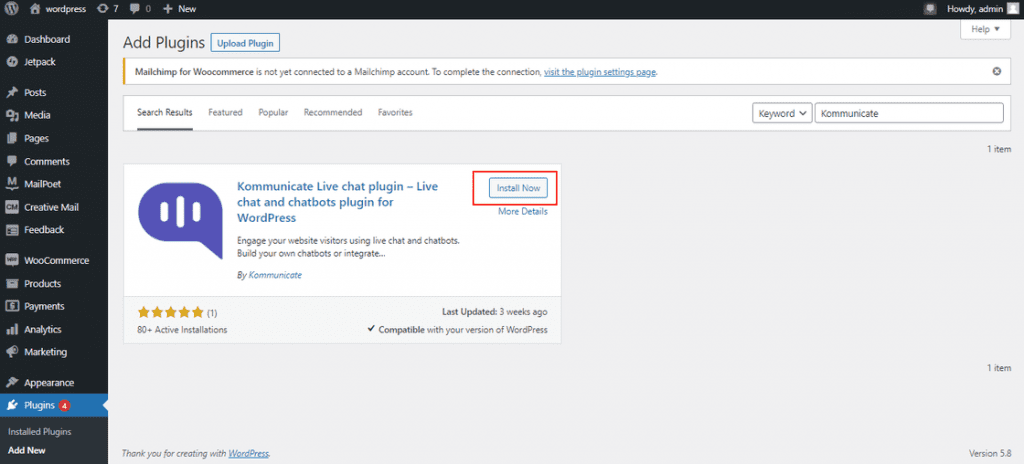Open the Kommunicate author link
The image size is (1024, 464).
pyautogui.click(x=275, y=275)
